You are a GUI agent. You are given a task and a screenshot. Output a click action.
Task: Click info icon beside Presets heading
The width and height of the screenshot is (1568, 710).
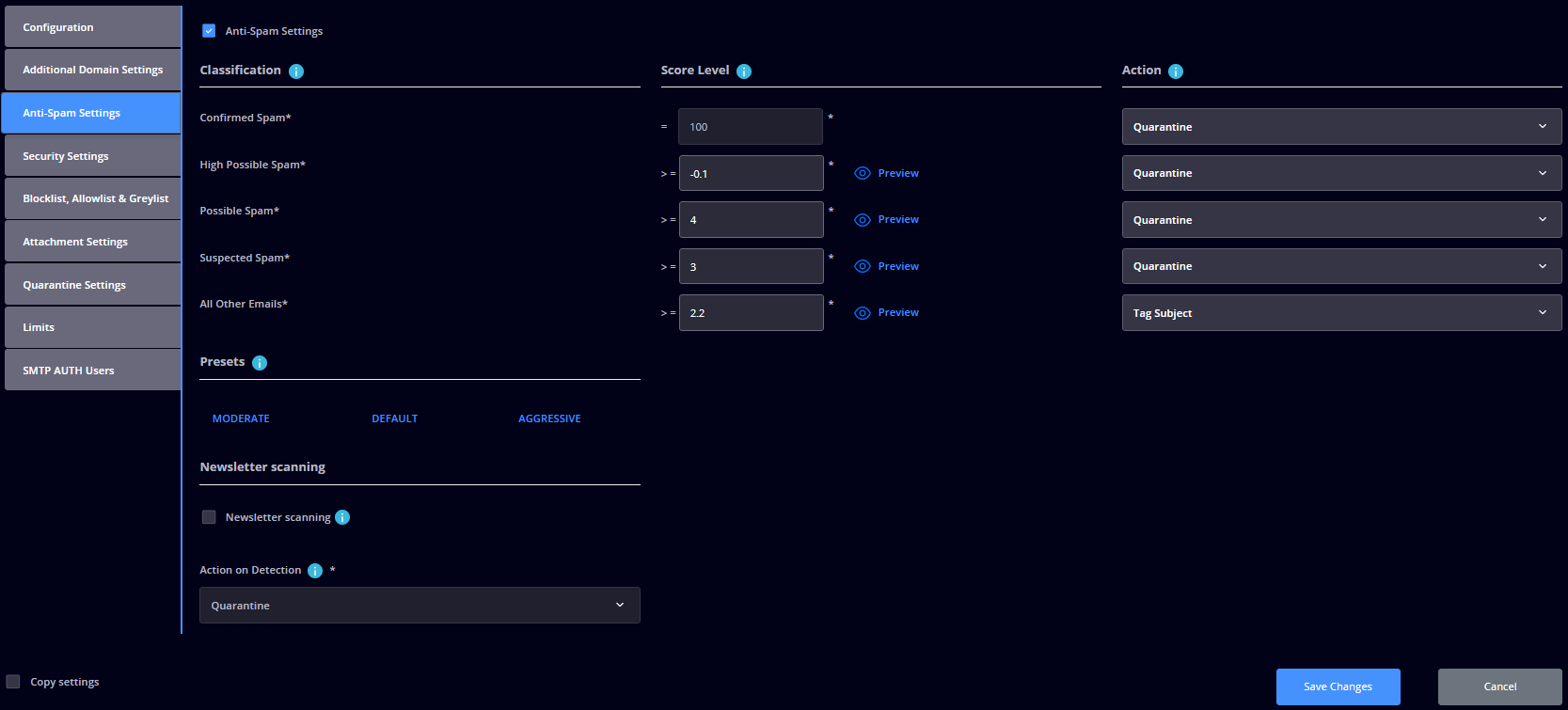pos(260,363)
